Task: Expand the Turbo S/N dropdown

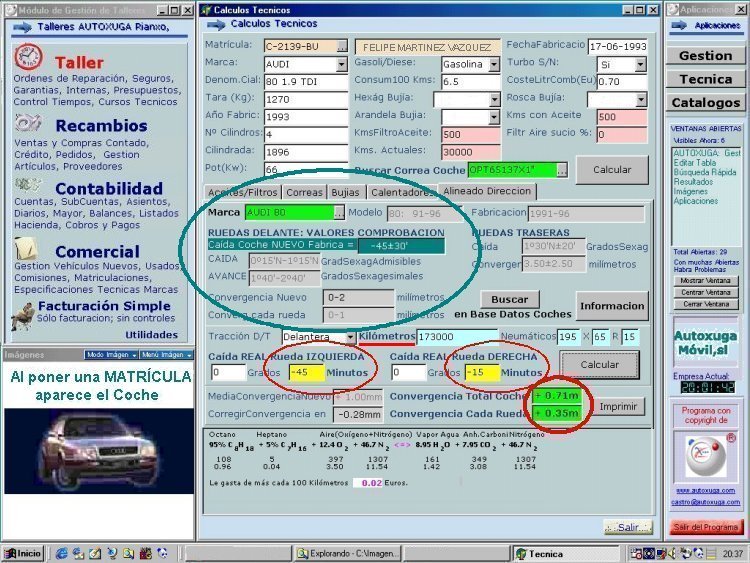Action: (x=641, y=64)
